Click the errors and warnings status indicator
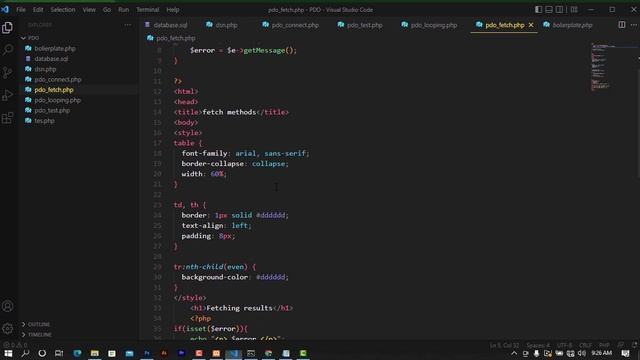Image resolution: width=640 pixels, height=360 pixels. pos(15,345)
